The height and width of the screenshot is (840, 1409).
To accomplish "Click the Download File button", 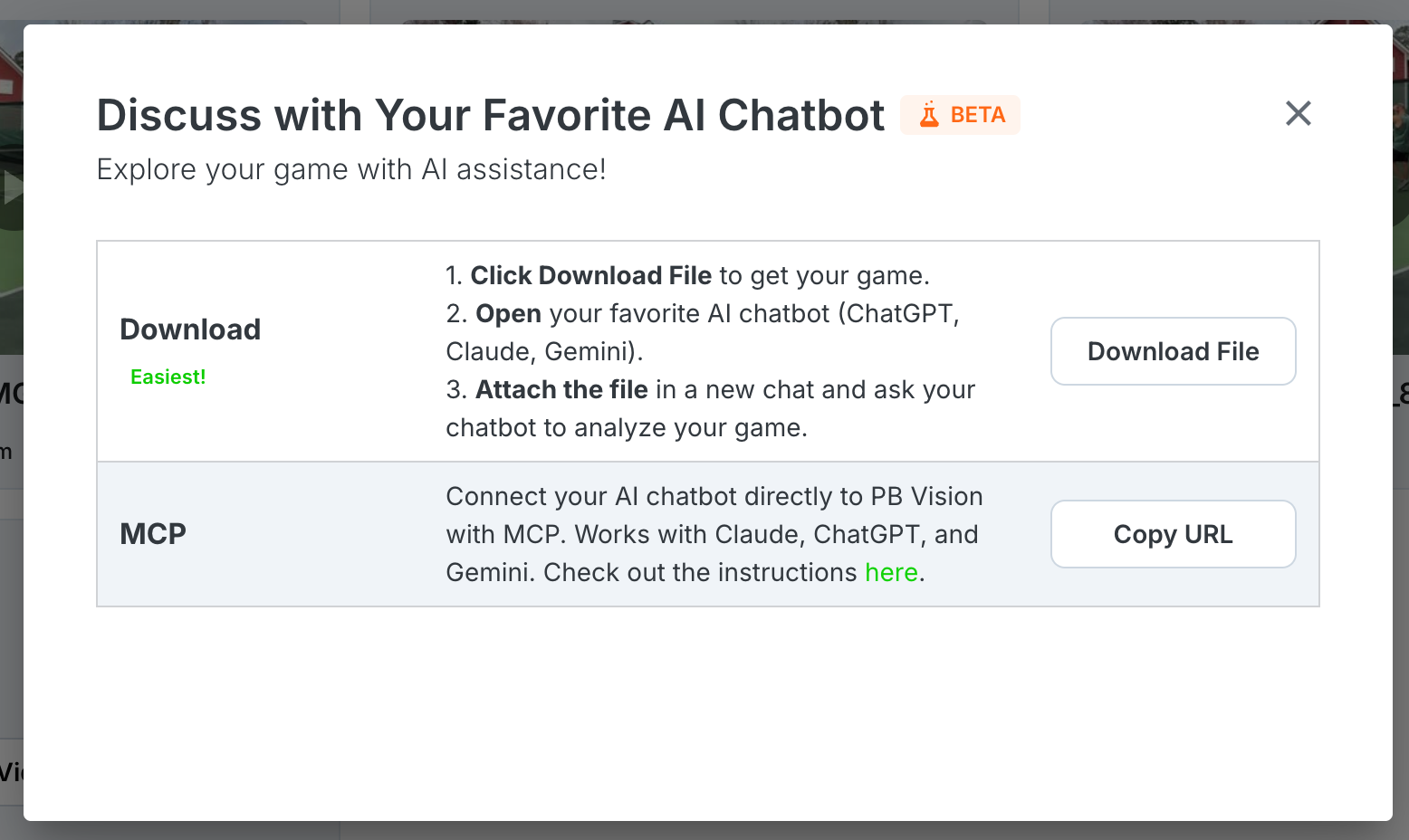I will (1173, 351).
